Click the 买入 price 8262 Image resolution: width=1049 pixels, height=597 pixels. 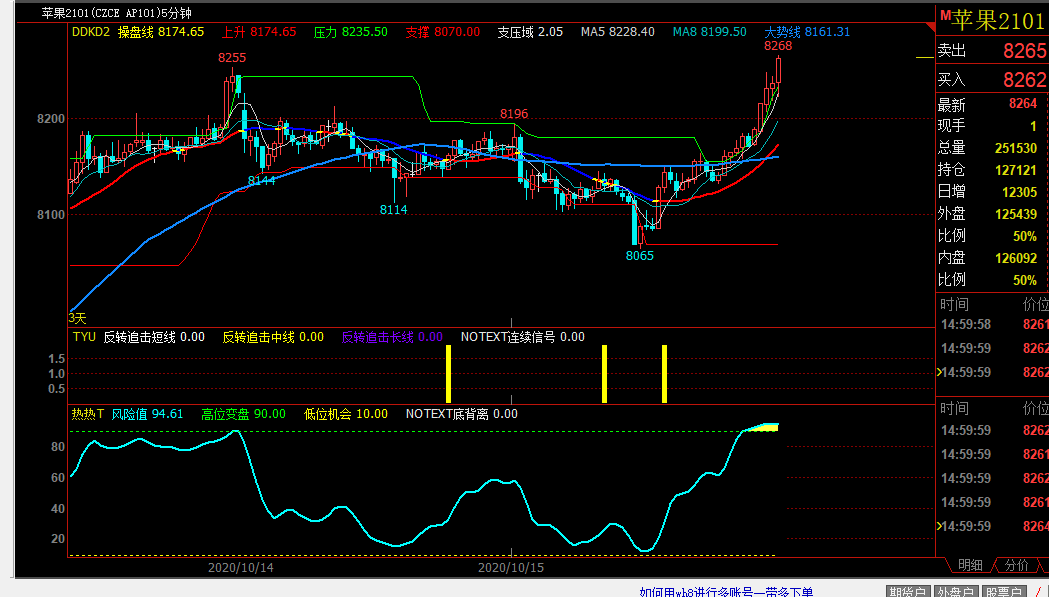pyautogui.click(x=1025, y=79)
